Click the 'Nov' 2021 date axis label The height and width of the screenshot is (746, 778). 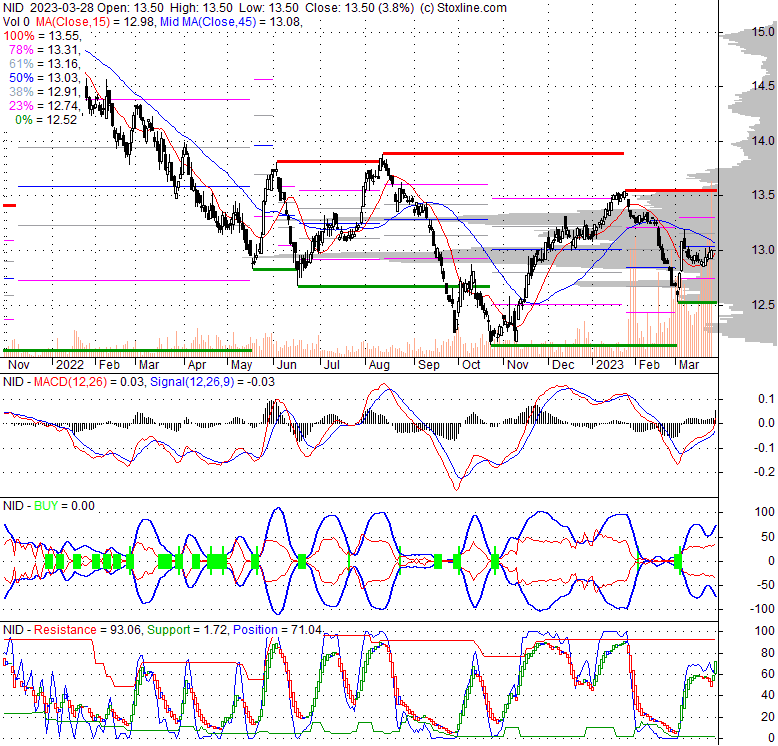[x=19, y=365]
